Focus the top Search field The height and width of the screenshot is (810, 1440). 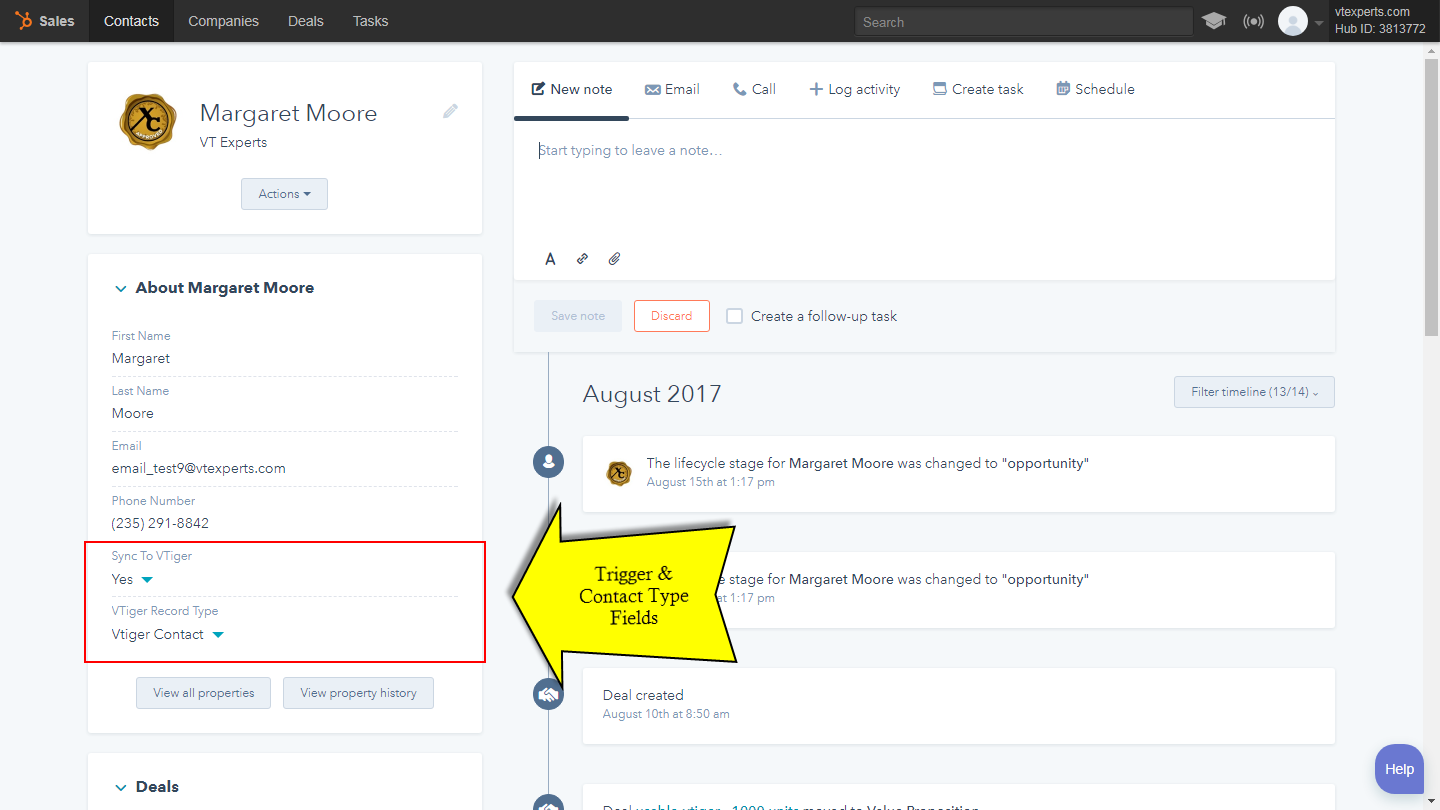click(1024, 22)
